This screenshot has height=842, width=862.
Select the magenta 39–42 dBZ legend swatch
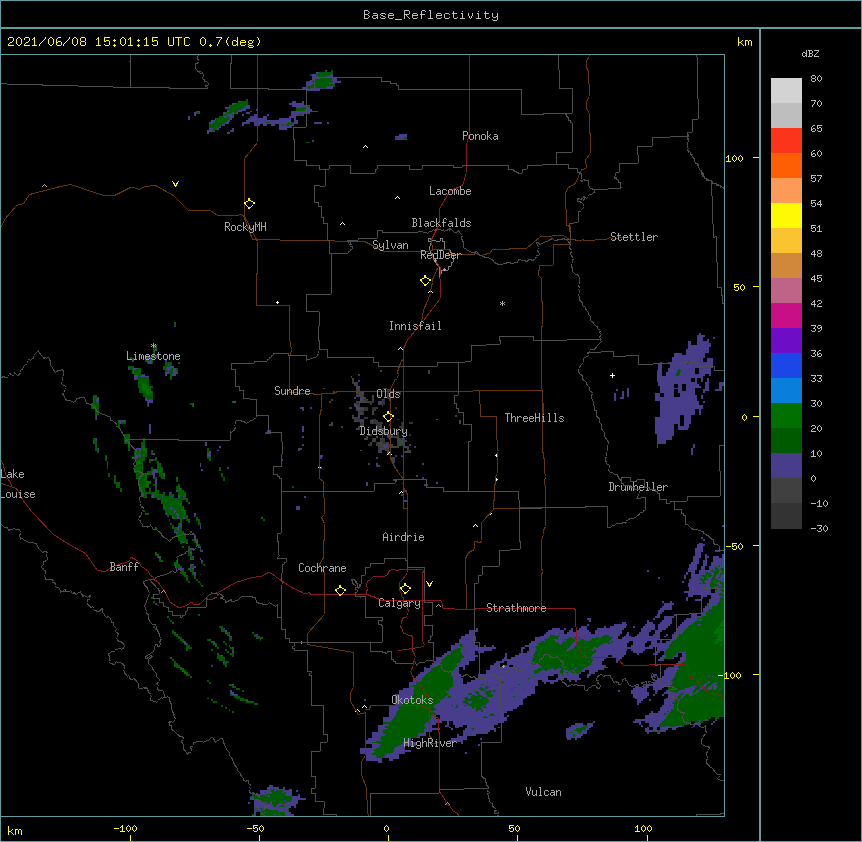(786, 315)
